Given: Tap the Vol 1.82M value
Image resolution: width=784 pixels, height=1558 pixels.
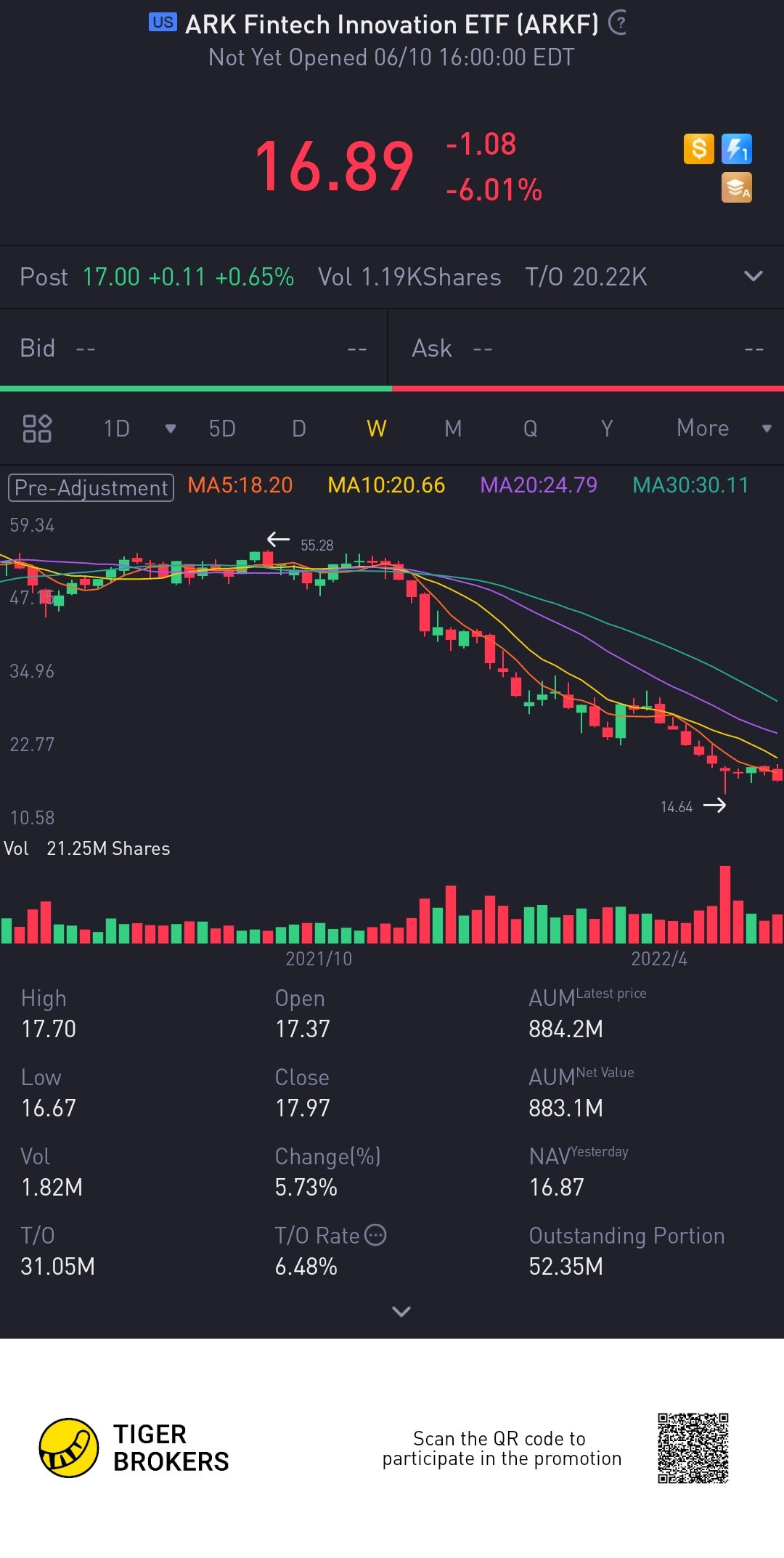Looking at the screenshot, I should [x=52, y=1187].
